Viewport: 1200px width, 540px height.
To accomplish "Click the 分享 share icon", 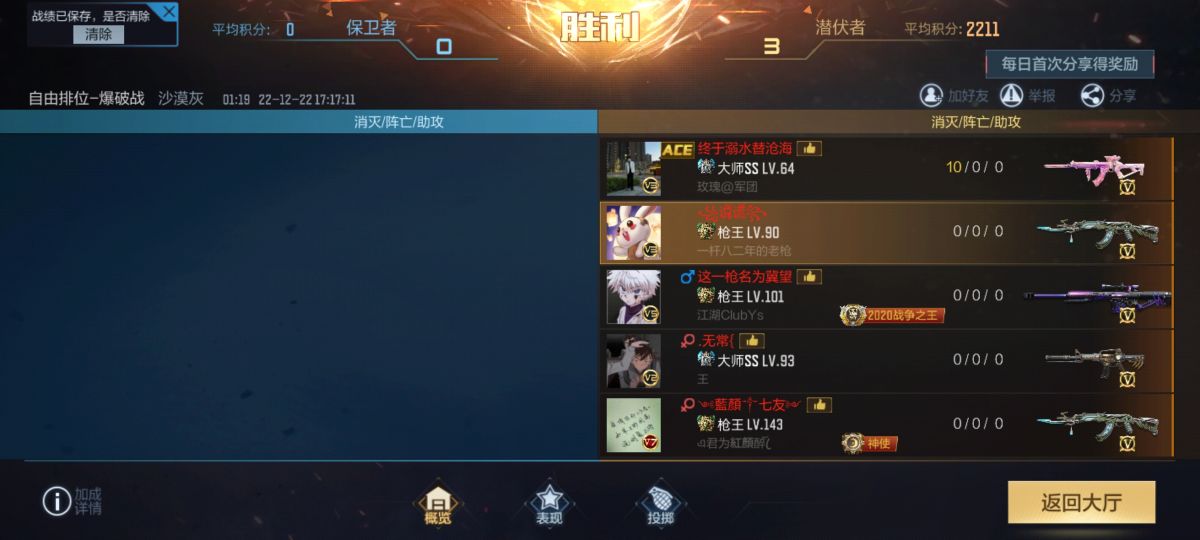I will (x=1092, y=95).
